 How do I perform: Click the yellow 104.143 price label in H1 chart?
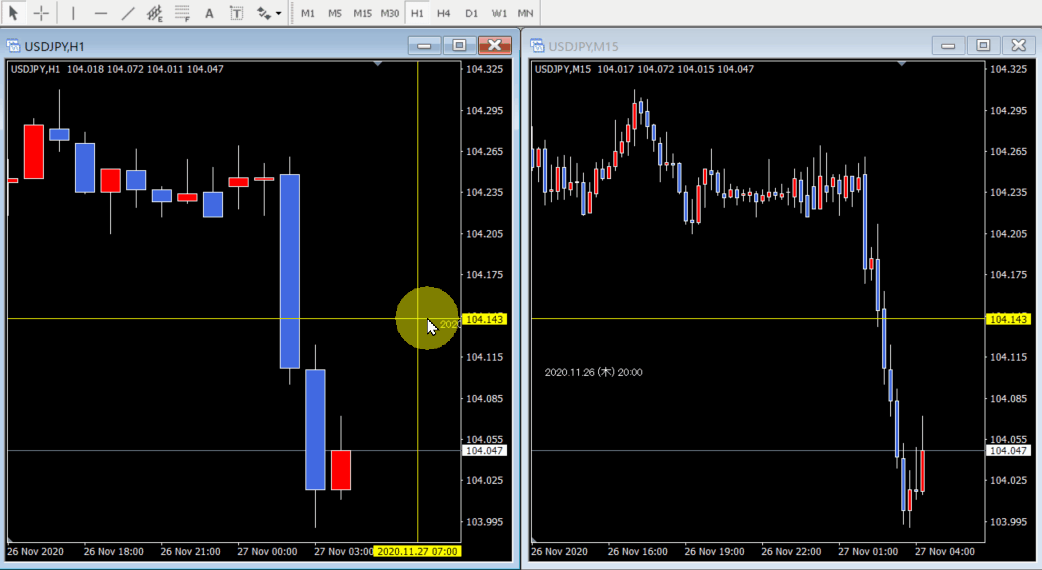[x=484, y=320]
